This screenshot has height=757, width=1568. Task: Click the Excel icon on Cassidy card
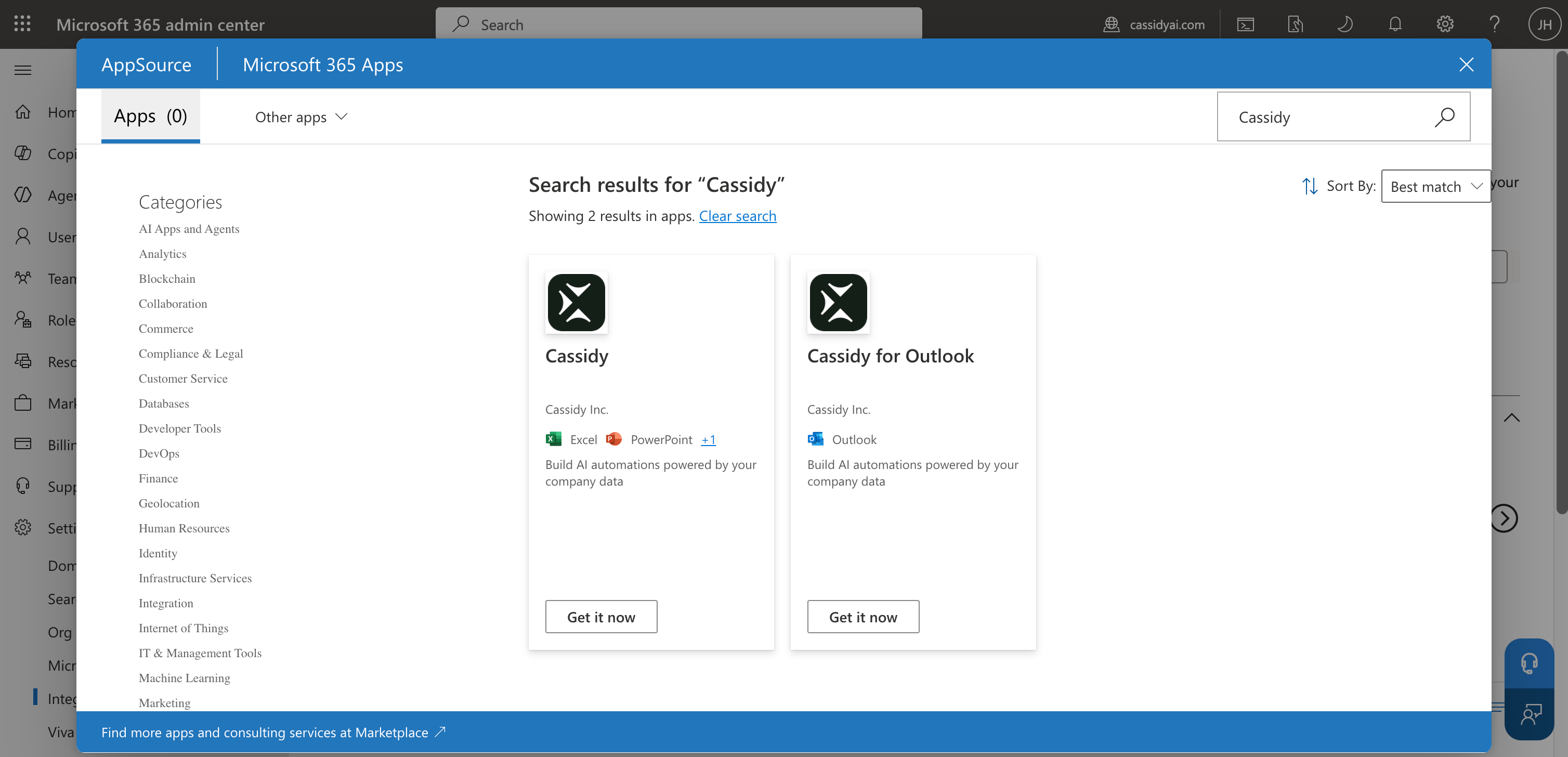tap(553, 439)
